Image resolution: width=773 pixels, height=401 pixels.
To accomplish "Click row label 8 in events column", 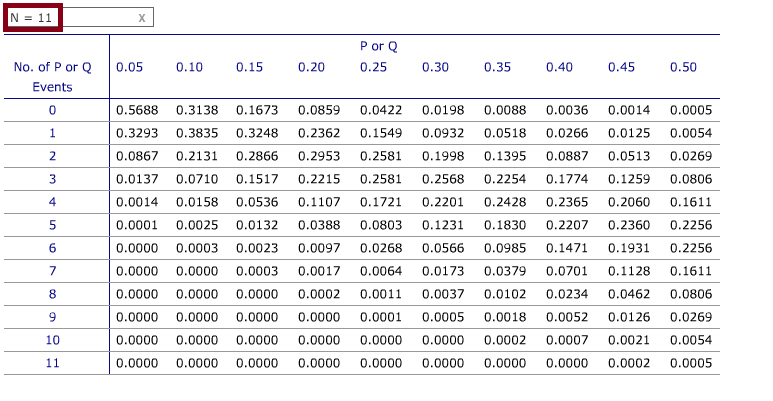I will (52, 294).
